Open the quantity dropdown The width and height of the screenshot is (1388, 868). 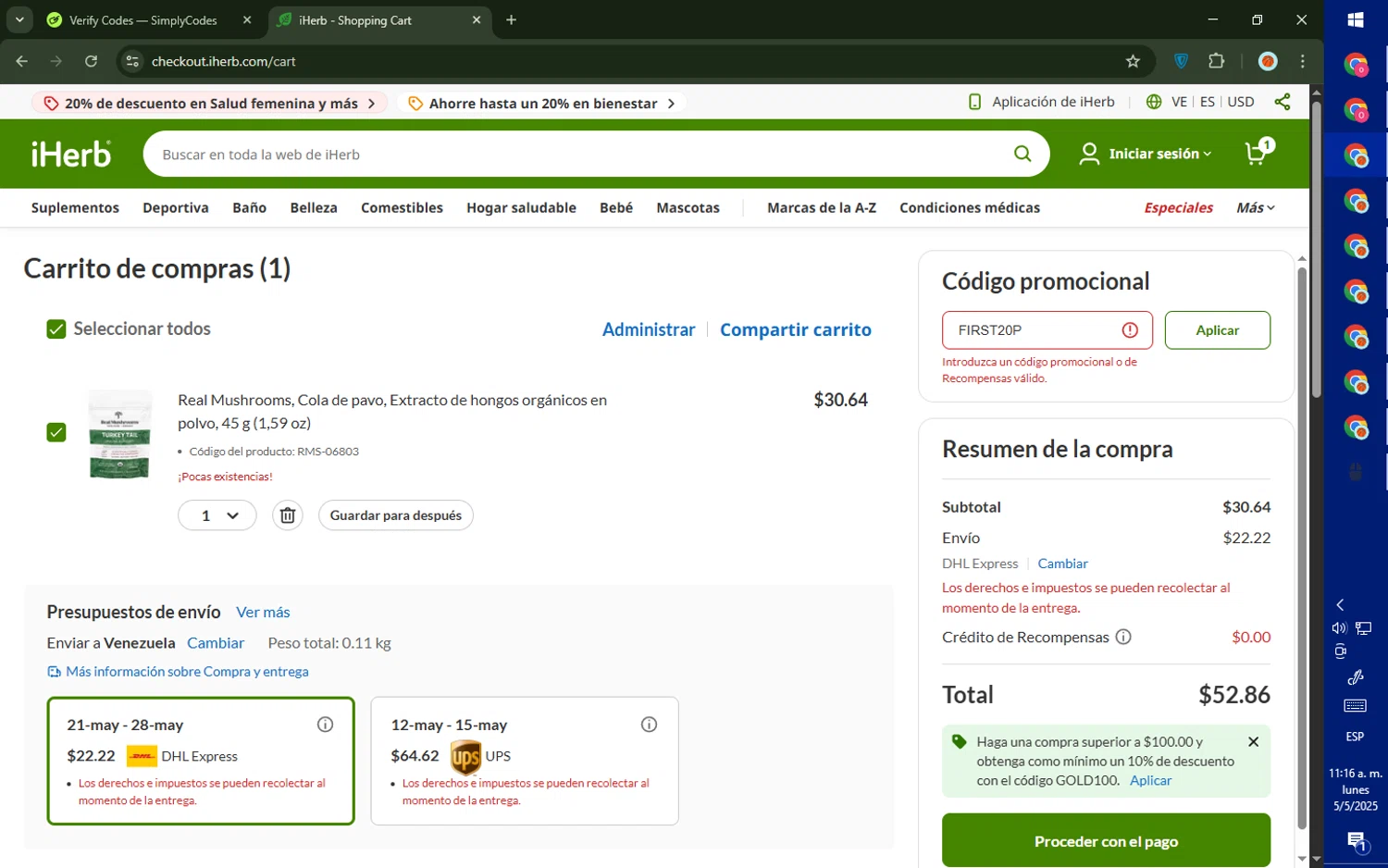(217, 515)
